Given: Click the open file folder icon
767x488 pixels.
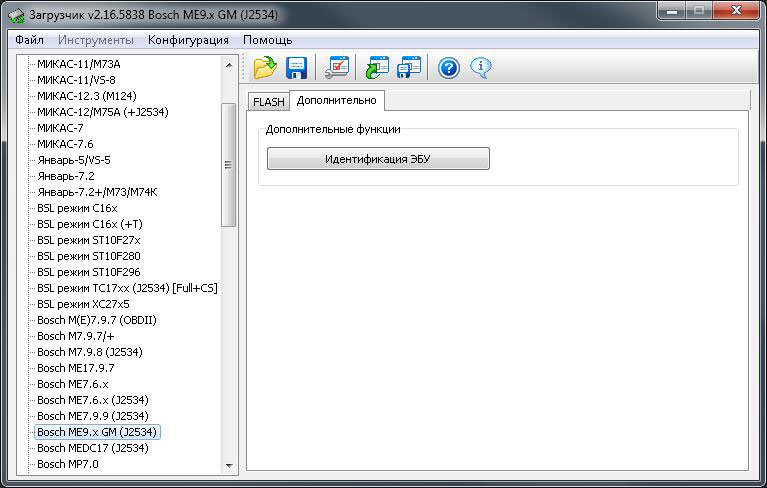Looking at the screenshot, I should point(265,68).
